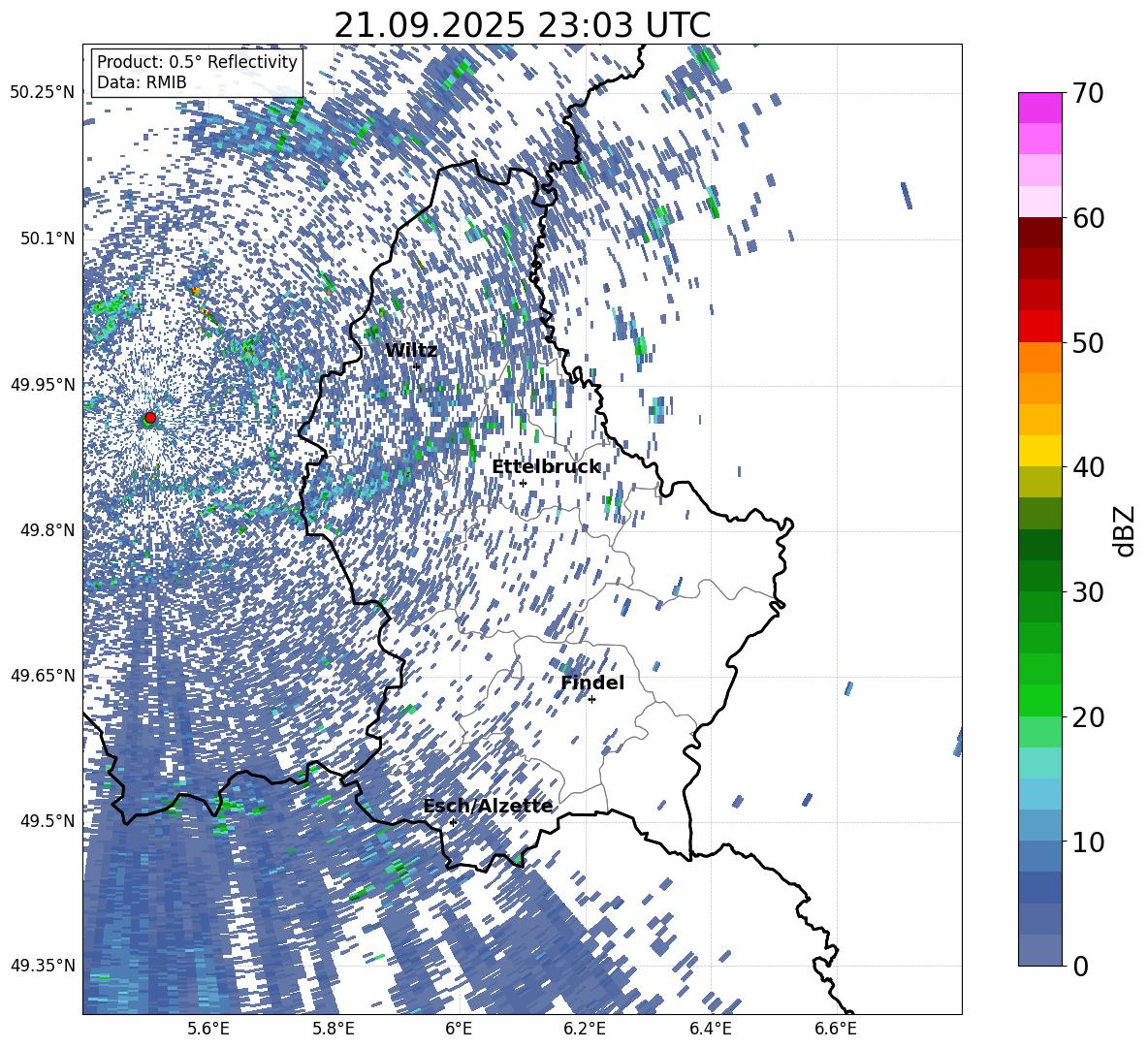Click the 49.5°N latitude label

48,820
